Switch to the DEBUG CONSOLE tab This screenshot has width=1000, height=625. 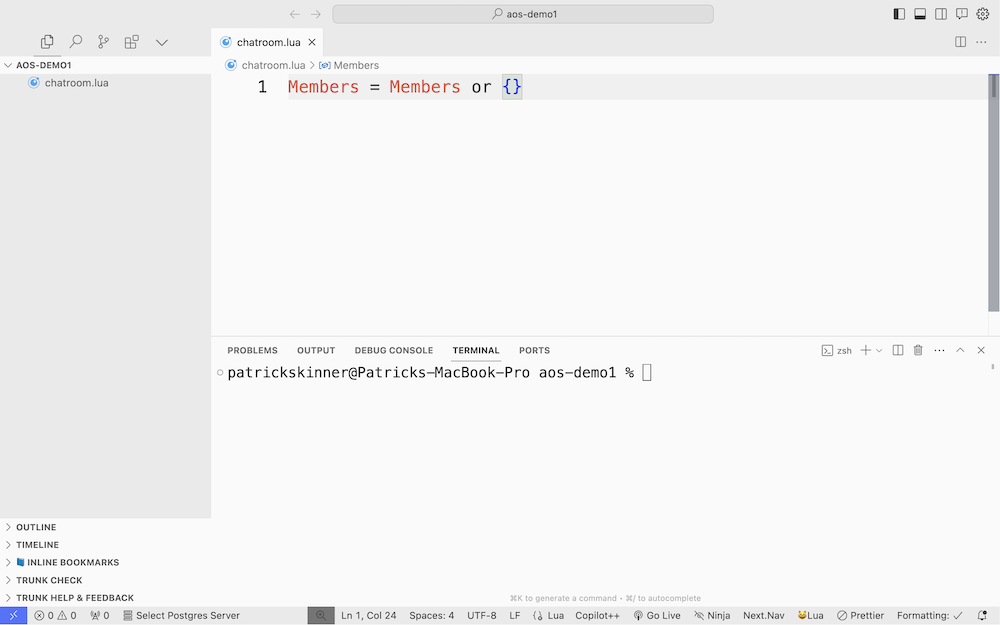point(393,350)
